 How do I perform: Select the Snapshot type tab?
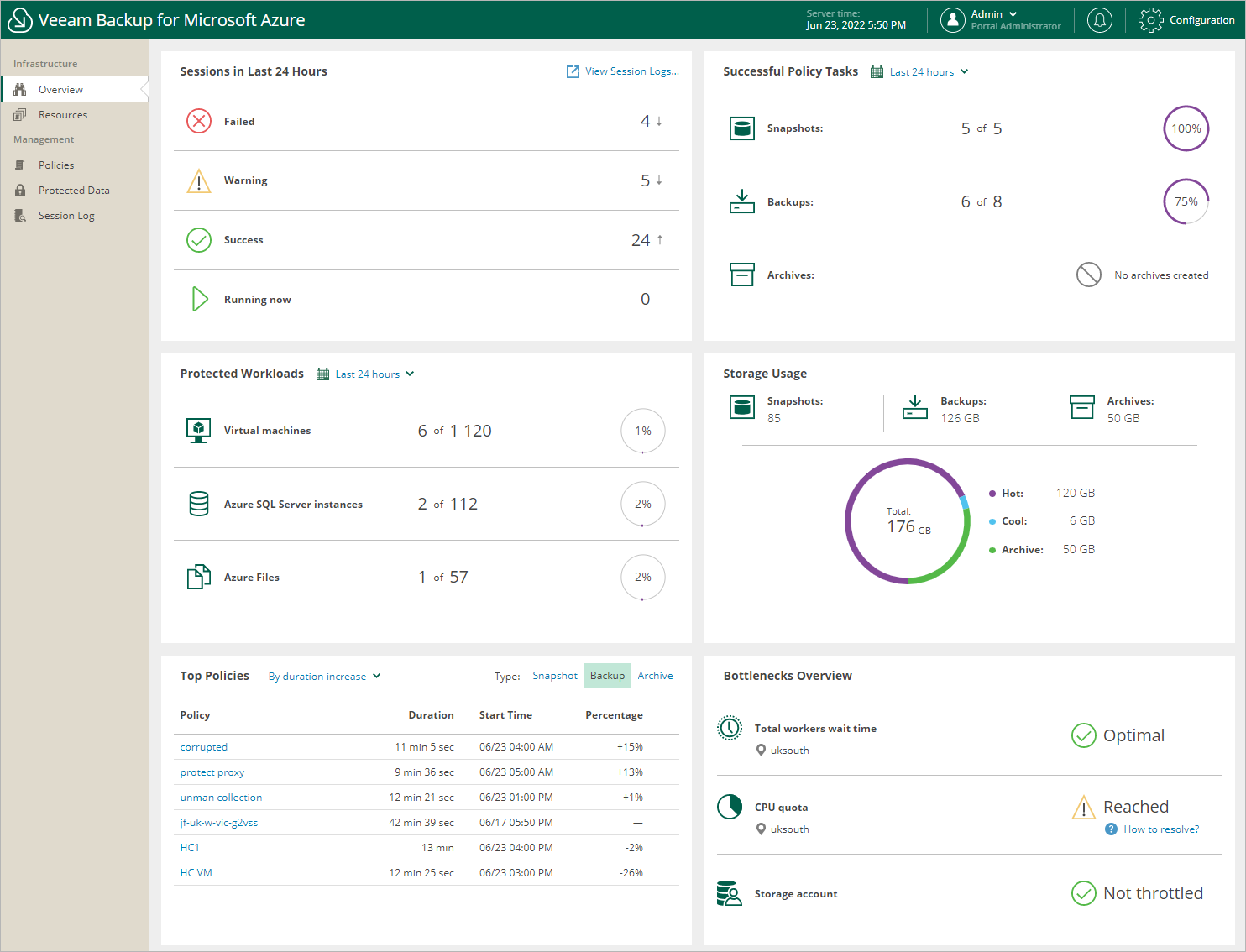pos(555,676)
